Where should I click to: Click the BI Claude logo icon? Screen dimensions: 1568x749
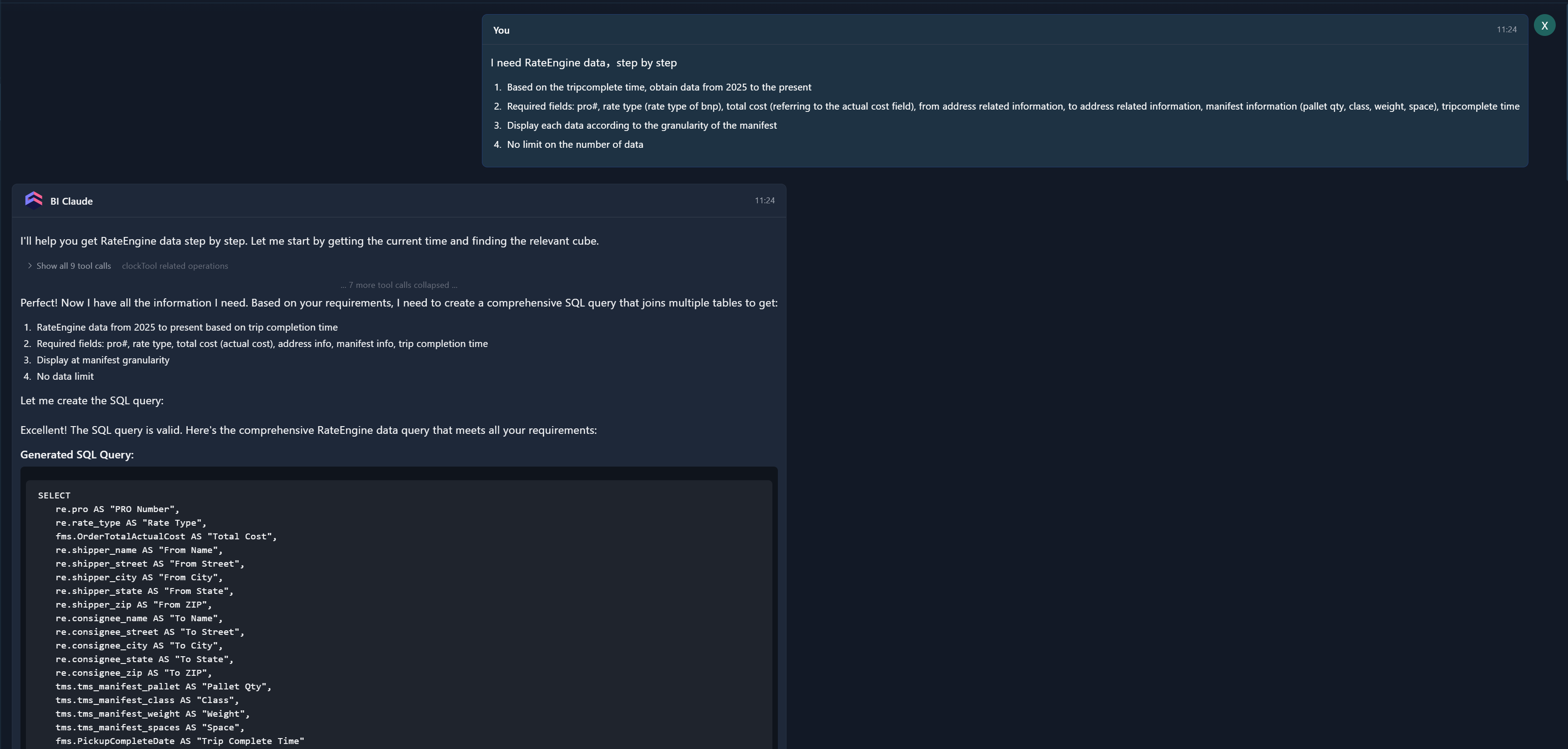click(x=34, y=201)
